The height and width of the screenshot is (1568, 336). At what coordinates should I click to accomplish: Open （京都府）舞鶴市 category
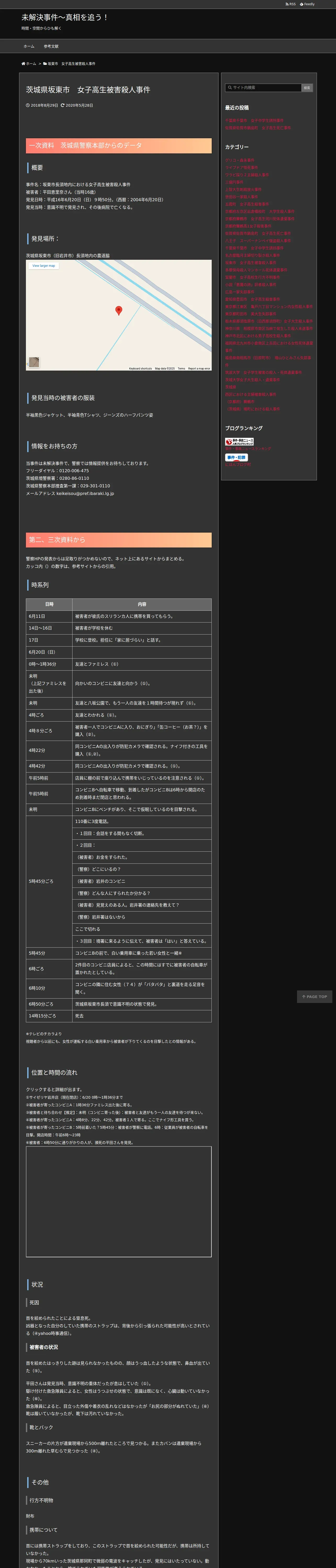click(x=240, y=401)
